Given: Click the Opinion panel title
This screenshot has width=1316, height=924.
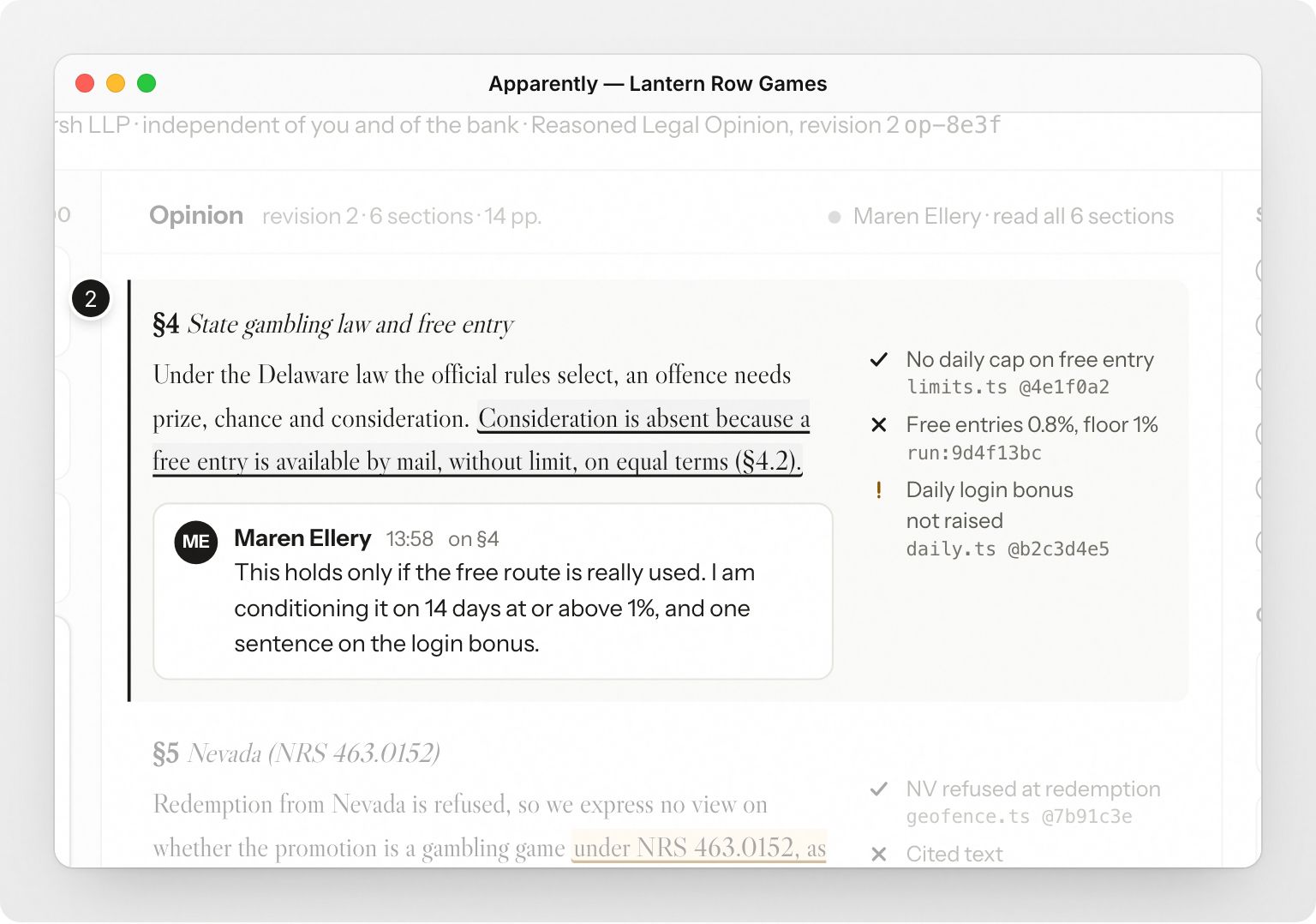Looking at the screenshot, I should (196, 215).
